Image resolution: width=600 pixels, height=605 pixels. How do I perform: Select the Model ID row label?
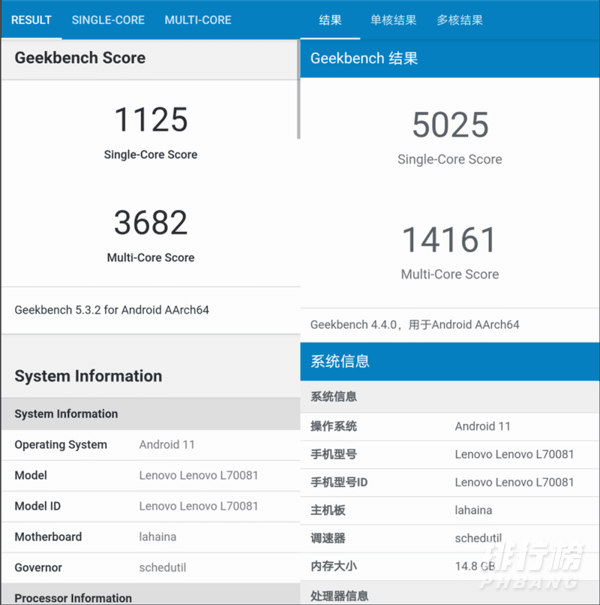click(x=37, y=506)
